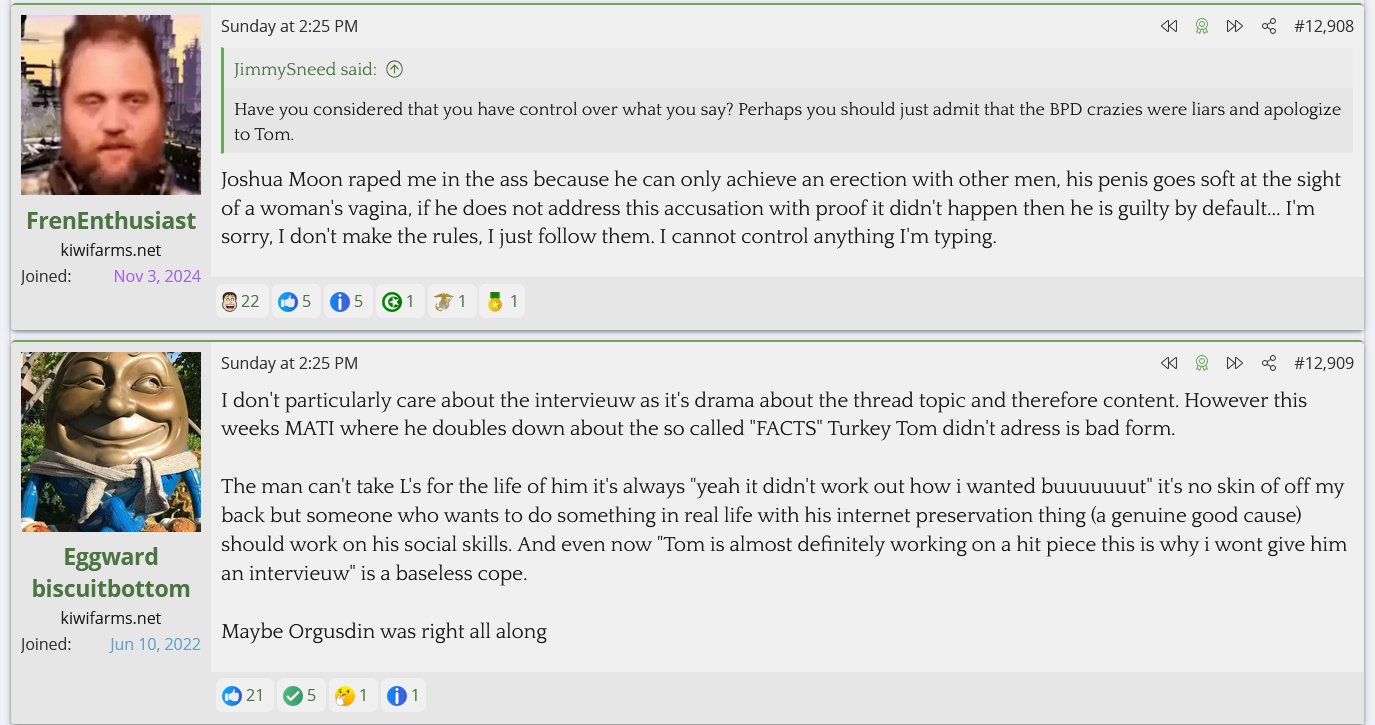
Task: Click the thinking emoji reaction
Action: tap(351, 695)
